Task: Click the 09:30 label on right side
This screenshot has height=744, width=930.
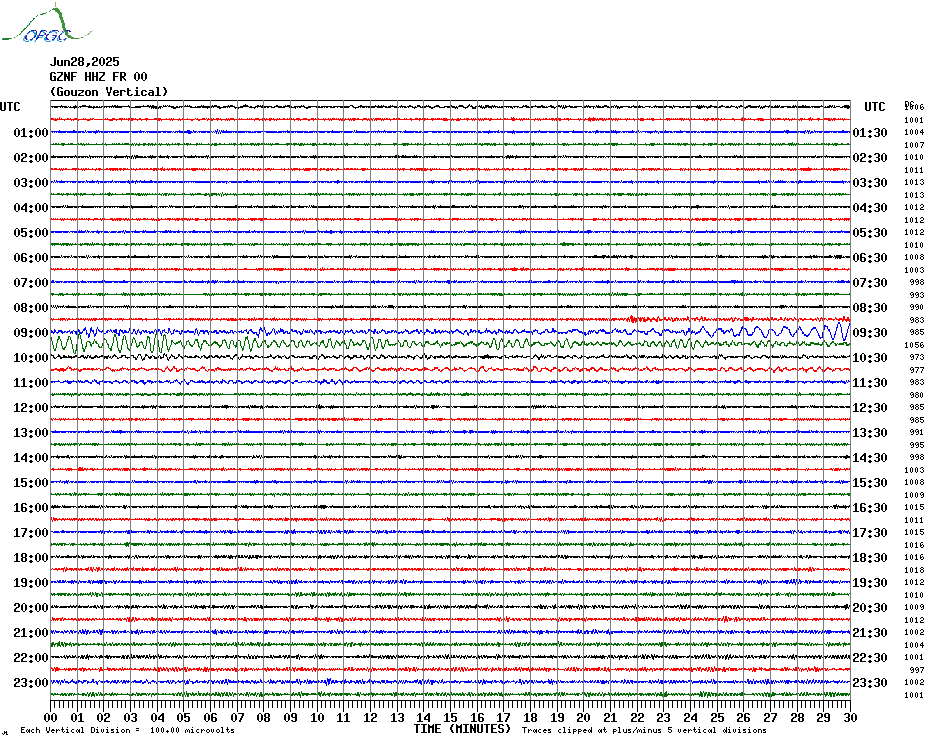Action: pyautogui.click(x=870, y=332)
